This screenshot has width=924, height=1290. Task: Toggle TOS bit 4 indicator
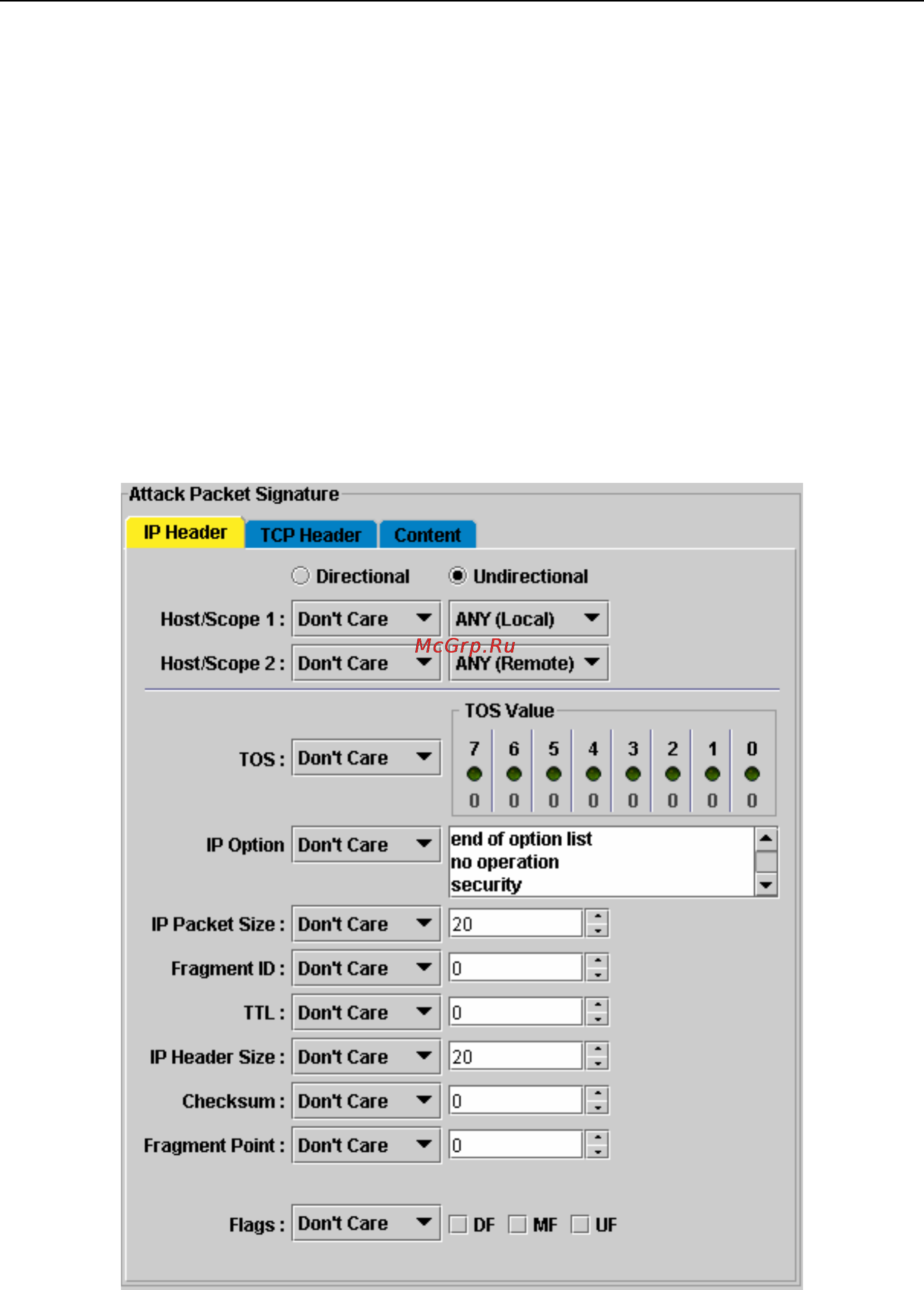pos(593,774)
